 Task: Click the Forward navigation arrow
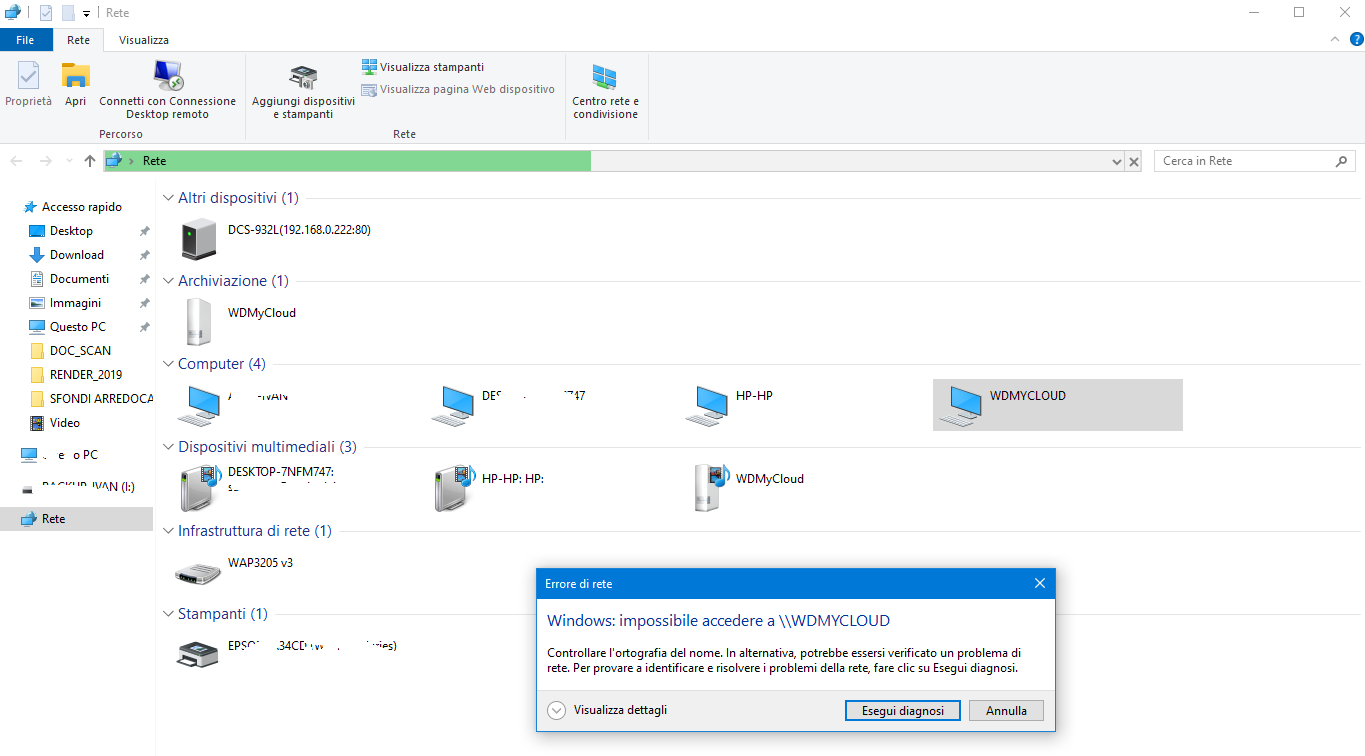tap(45, 161)
